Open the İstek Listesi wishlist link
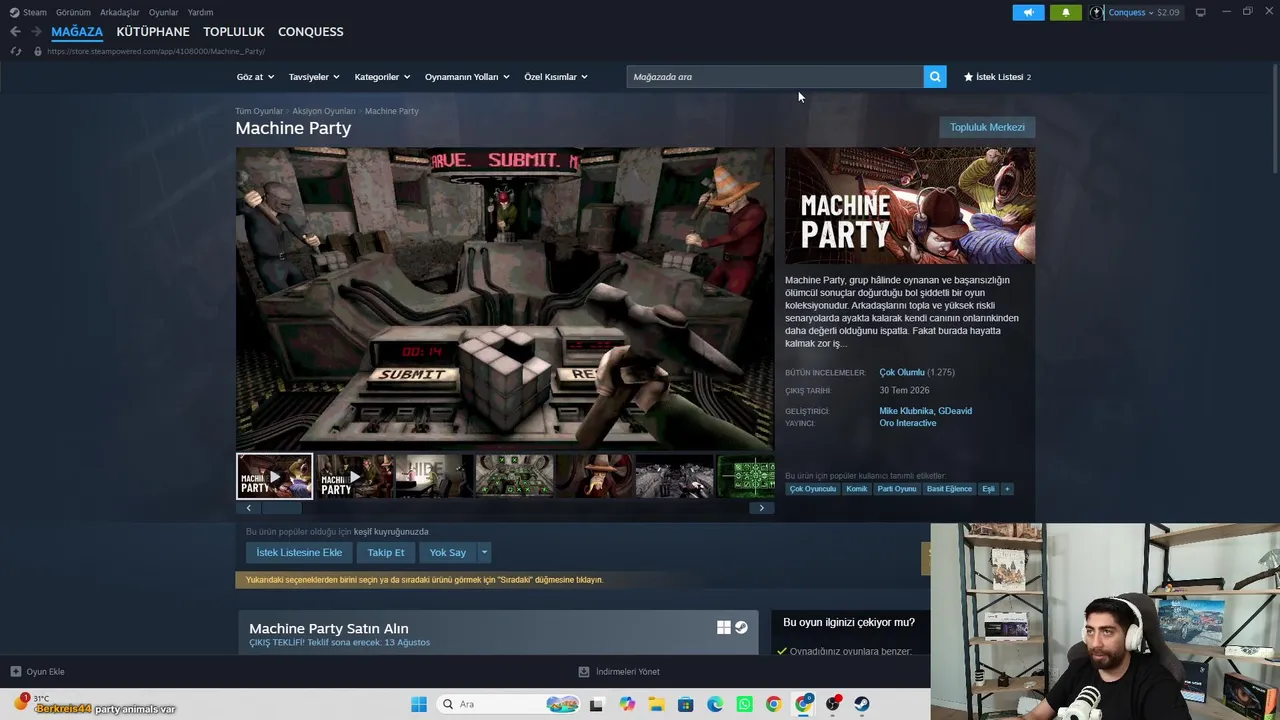Screen dimensions: 1280x720 coord(998,77)
